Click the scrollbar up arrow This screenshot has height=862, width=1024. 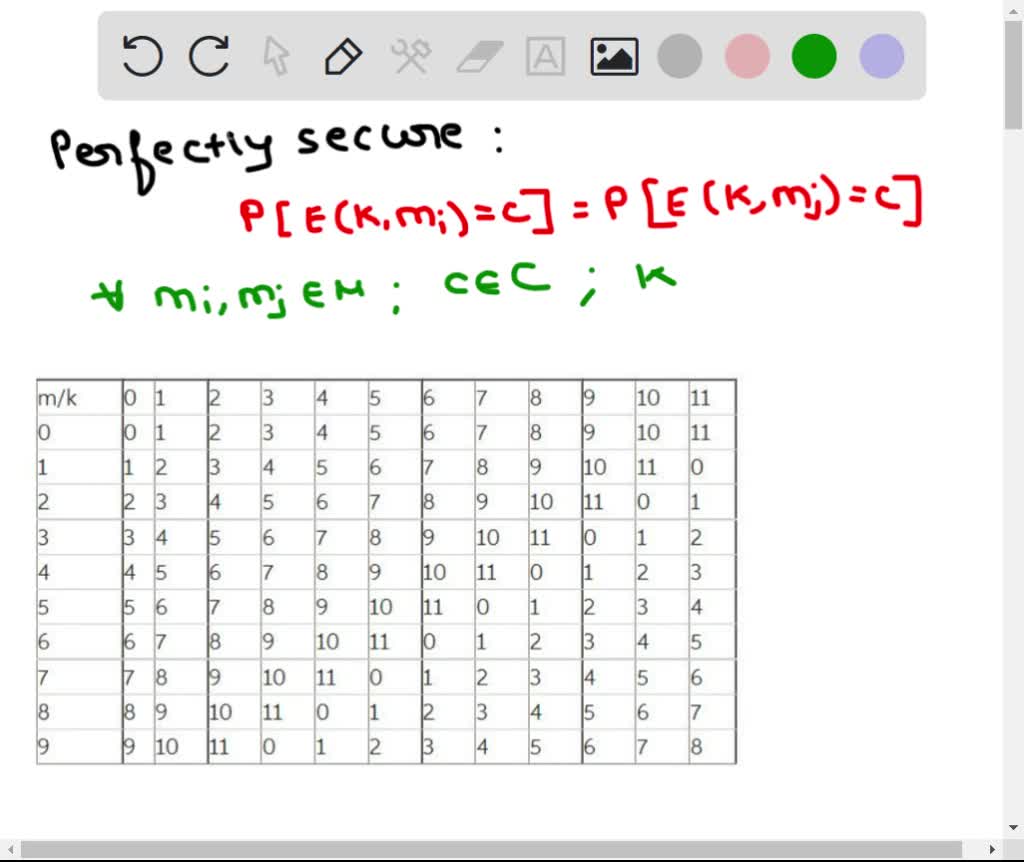1012,9
